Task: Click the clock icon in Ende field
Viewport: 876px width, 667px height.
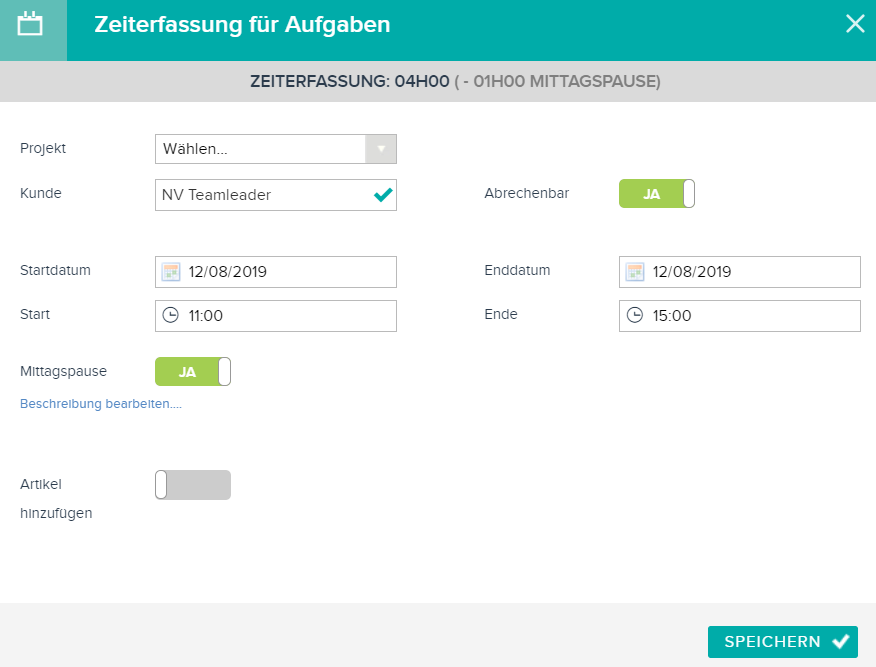Action: [x=635, y=315]
